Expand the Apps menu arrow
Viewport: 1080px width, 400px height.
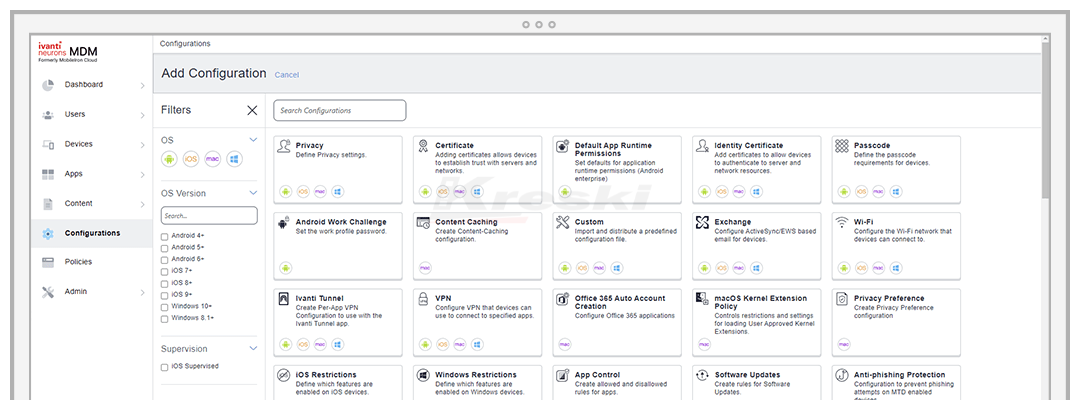pyautogui.click(x=143, y=174)
